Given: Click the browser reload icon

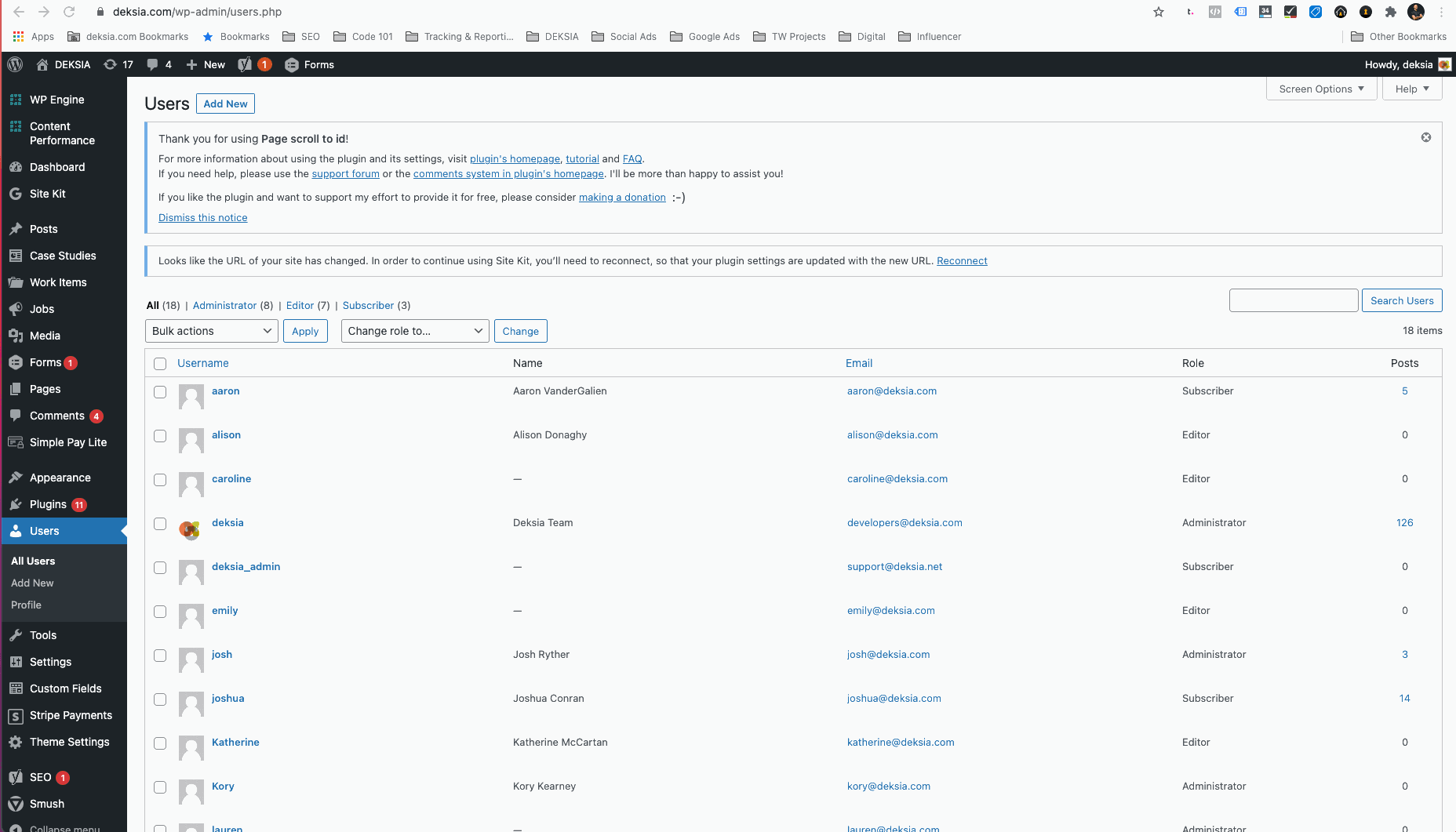Looking at the screenshot, I should (69, 12).
